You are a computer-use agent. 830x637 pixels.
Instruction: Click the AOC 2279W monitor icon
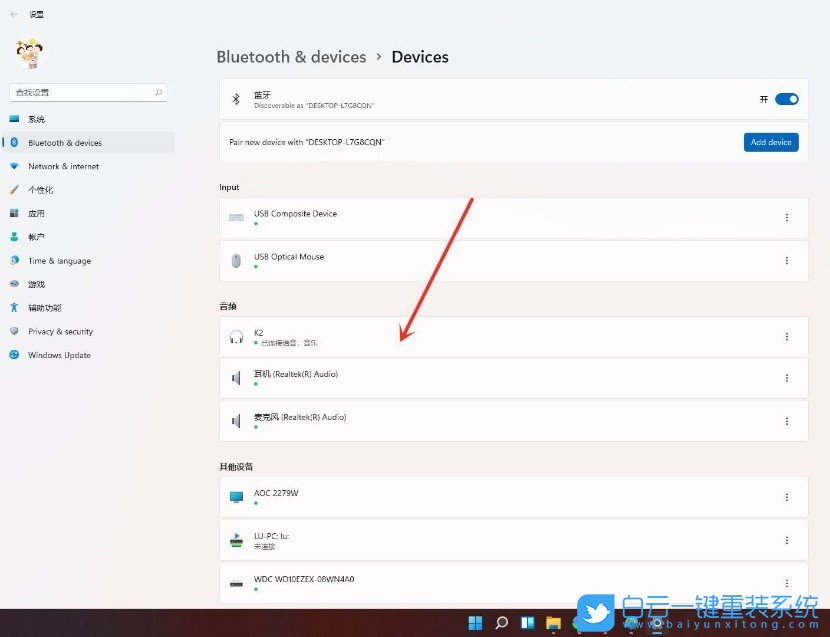pyautogui.click(x=236, y=497)
